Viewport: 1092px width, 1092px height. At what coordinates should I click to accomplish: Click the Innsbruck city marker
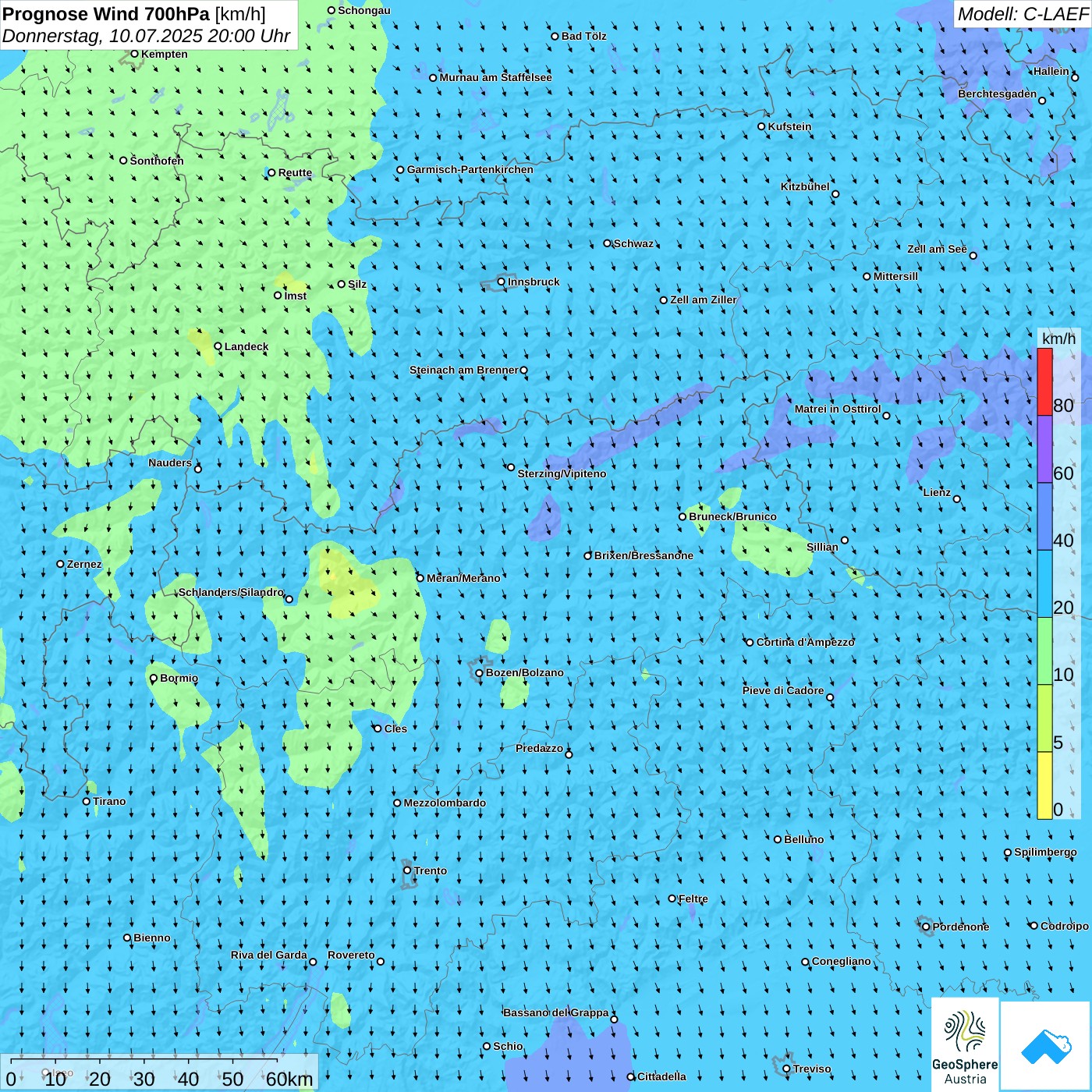(x=502, y=282)
